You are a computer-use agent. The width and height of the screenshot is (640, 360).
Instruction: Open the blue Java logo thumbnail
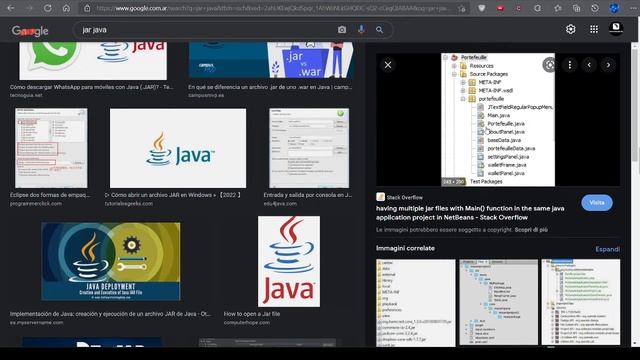point(178,148)
